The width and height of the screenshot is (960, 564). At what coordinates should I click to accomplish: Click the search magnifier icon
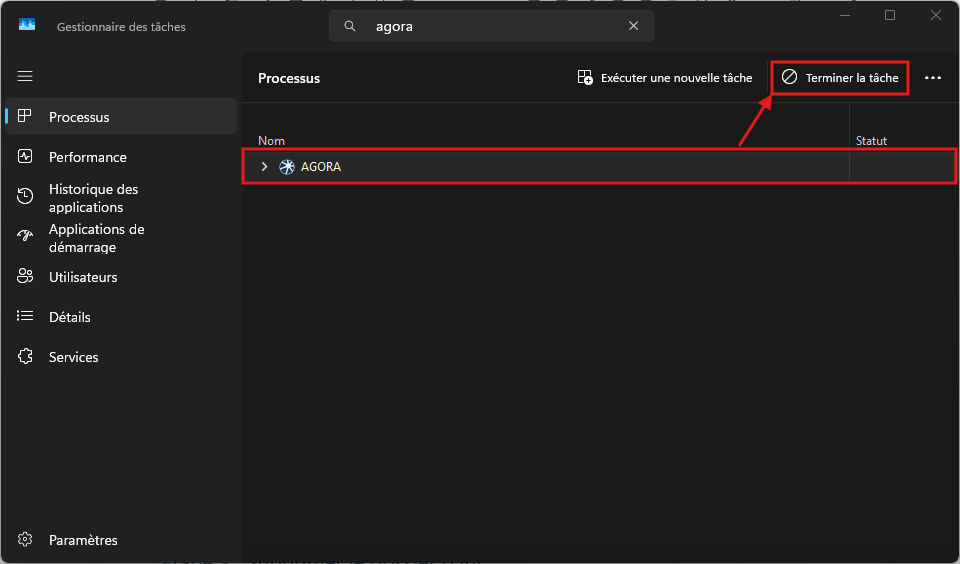pyautogui.click(x=350, y=26)
